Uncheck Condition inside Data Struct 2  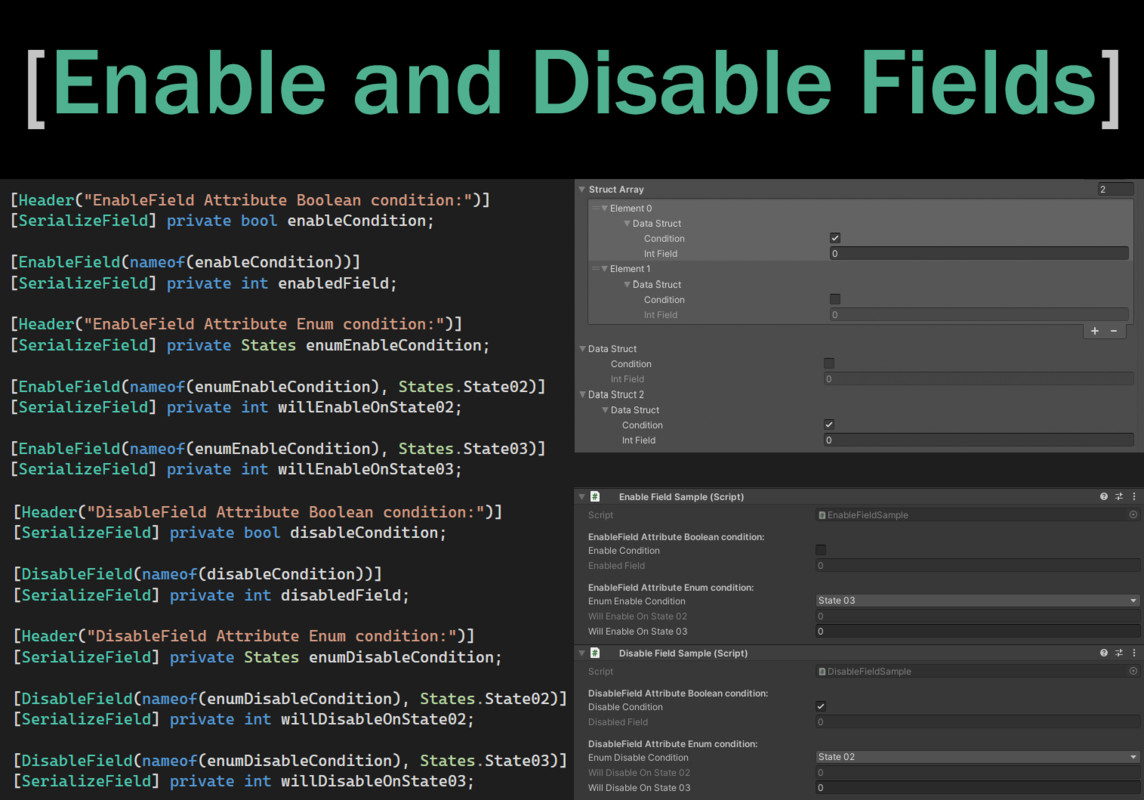click(829, 424)
